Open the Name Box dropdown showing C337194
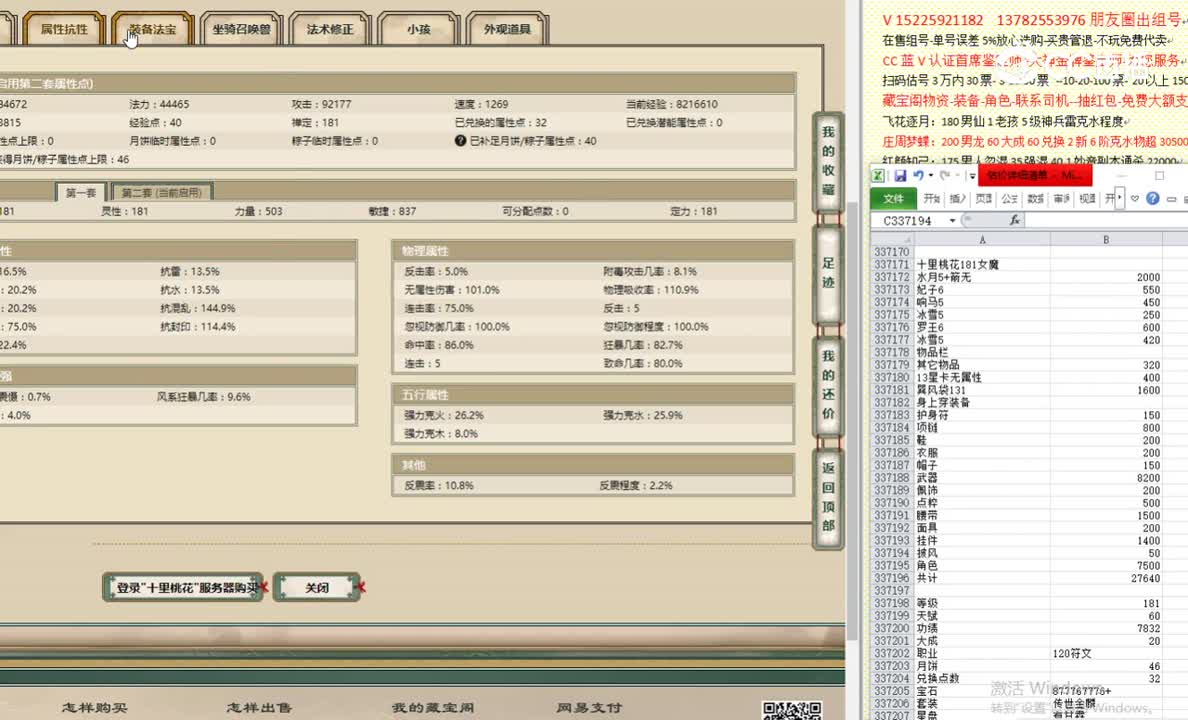 tap(952, 220)
